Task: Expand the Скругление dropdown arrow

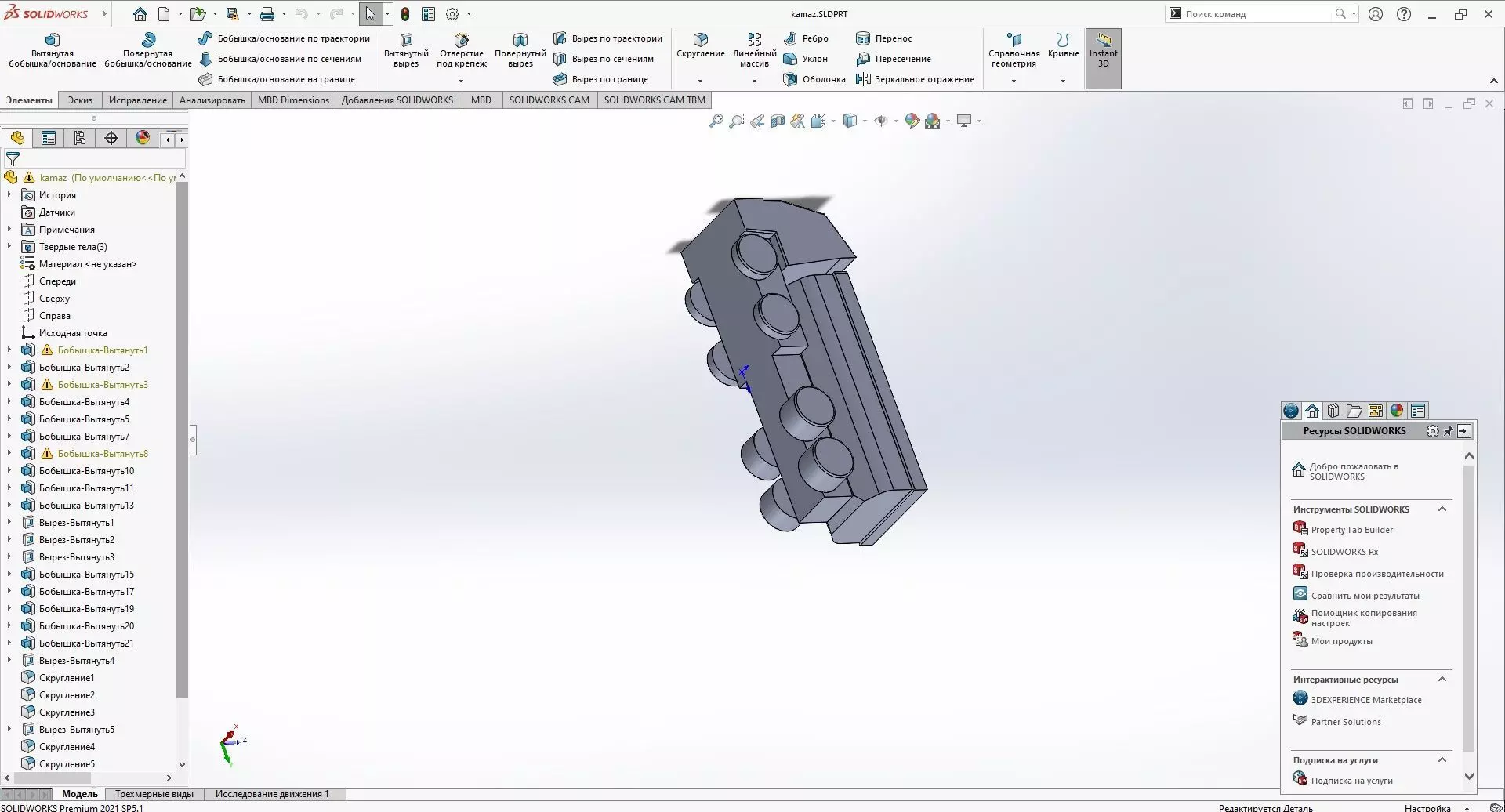Action: [700, 81]
